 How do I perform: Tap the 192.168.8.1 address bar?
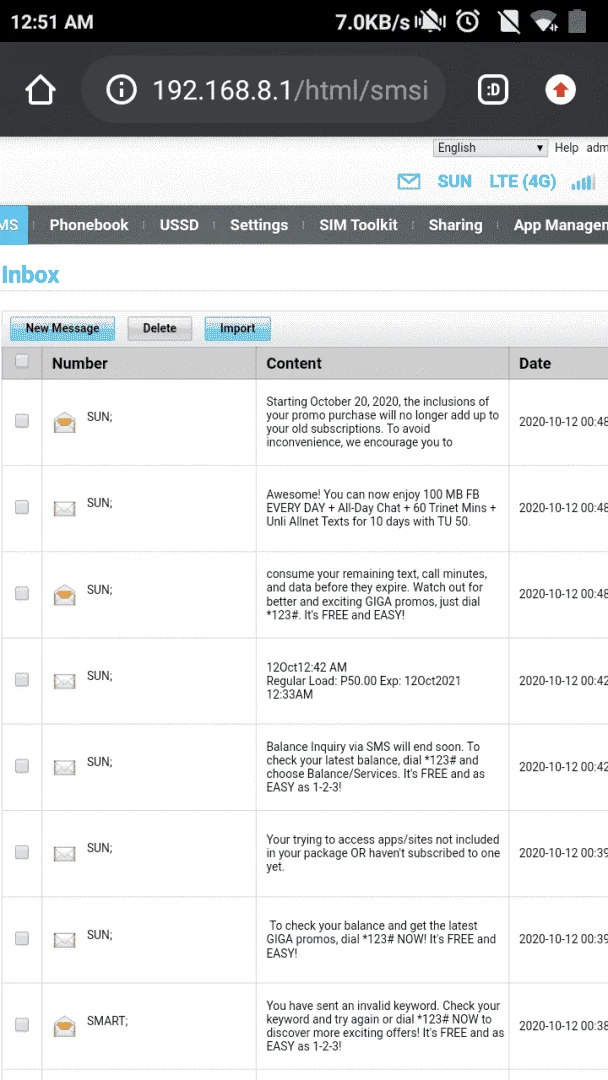pos(264,90)
